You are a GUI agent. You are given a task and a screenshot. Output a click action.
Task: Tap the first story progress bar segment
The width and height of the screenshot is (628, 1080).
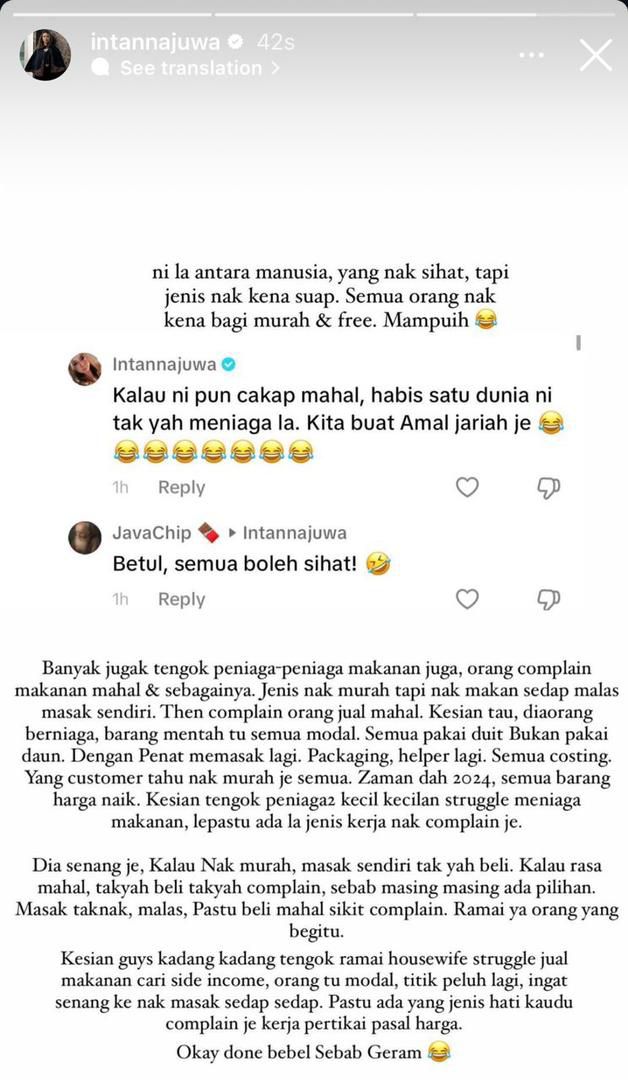[x=109, y=14]
